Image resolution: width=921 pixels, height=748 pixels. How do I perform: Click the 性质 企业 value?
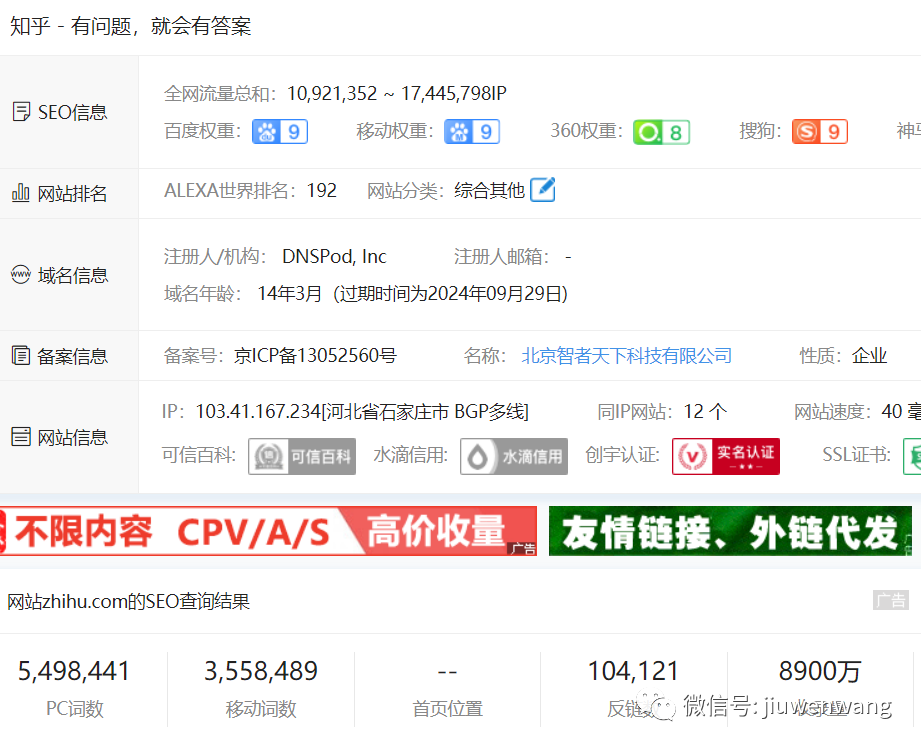coord(869,355)
